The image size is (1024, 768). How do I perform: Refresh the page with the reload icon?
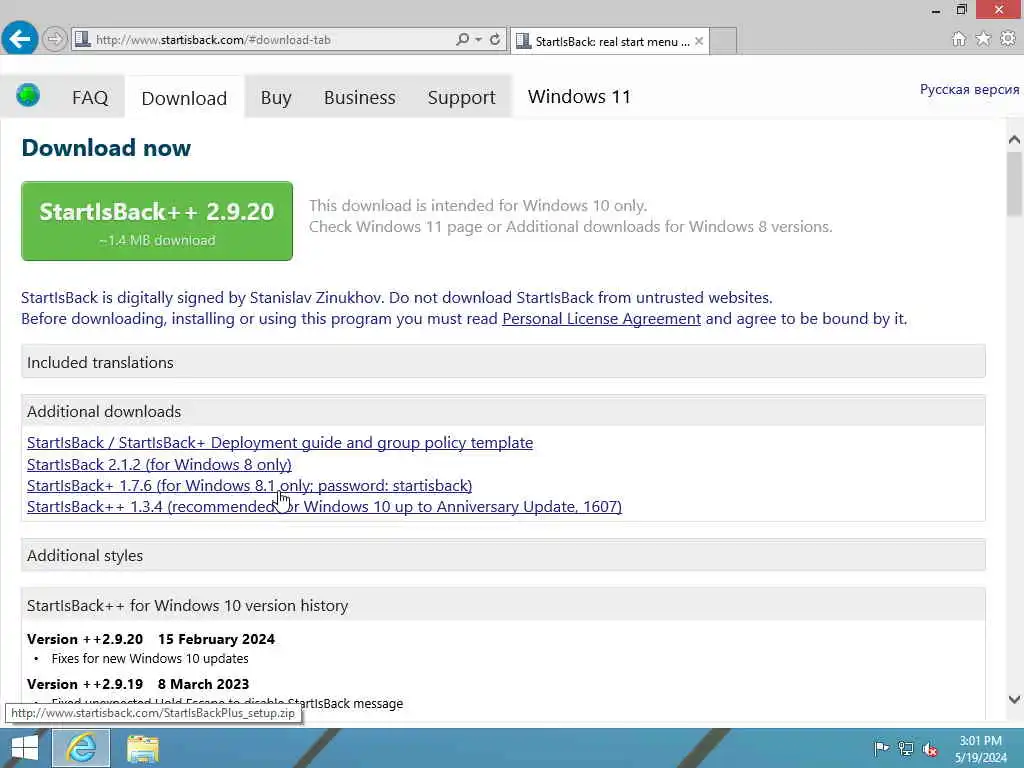point(495,40)
